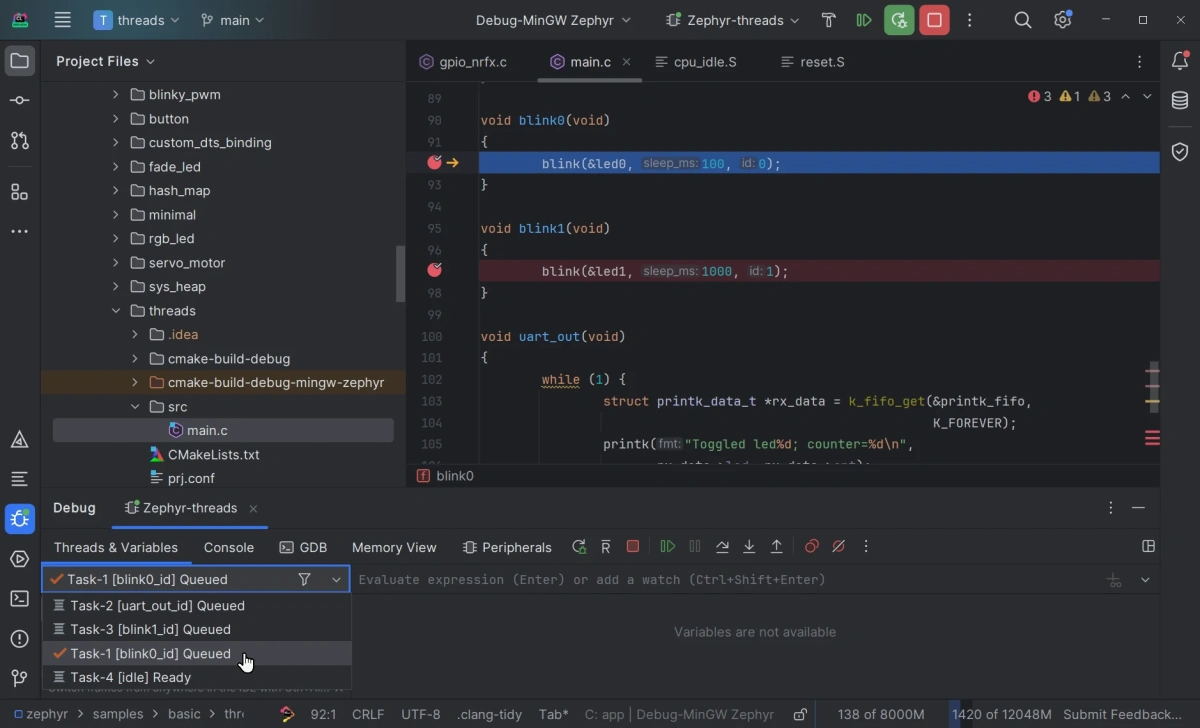Select Task-3 [blink1_id] Queued thread
The width and height of the screenshot is (1200, 728).
(x=150, y=629)
